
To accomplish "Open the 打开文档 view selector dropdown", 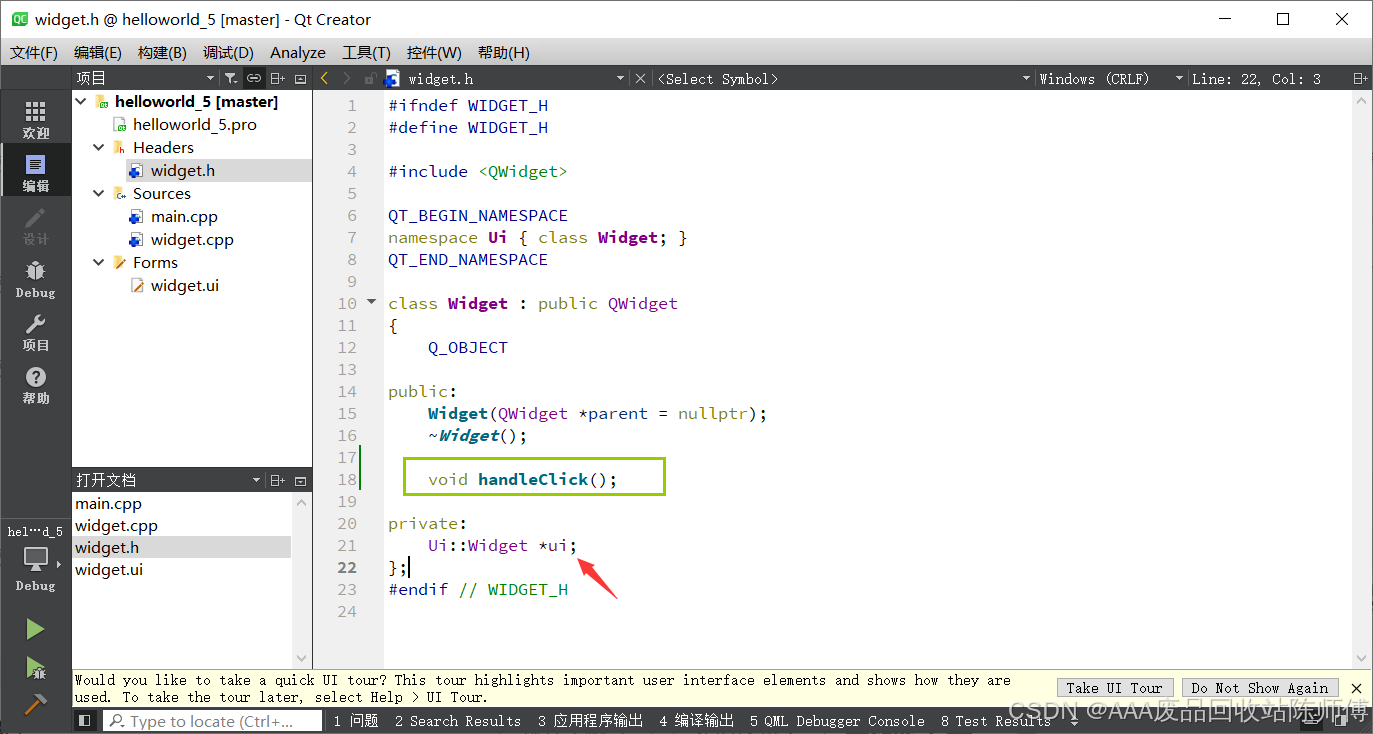I will point(257,480).
